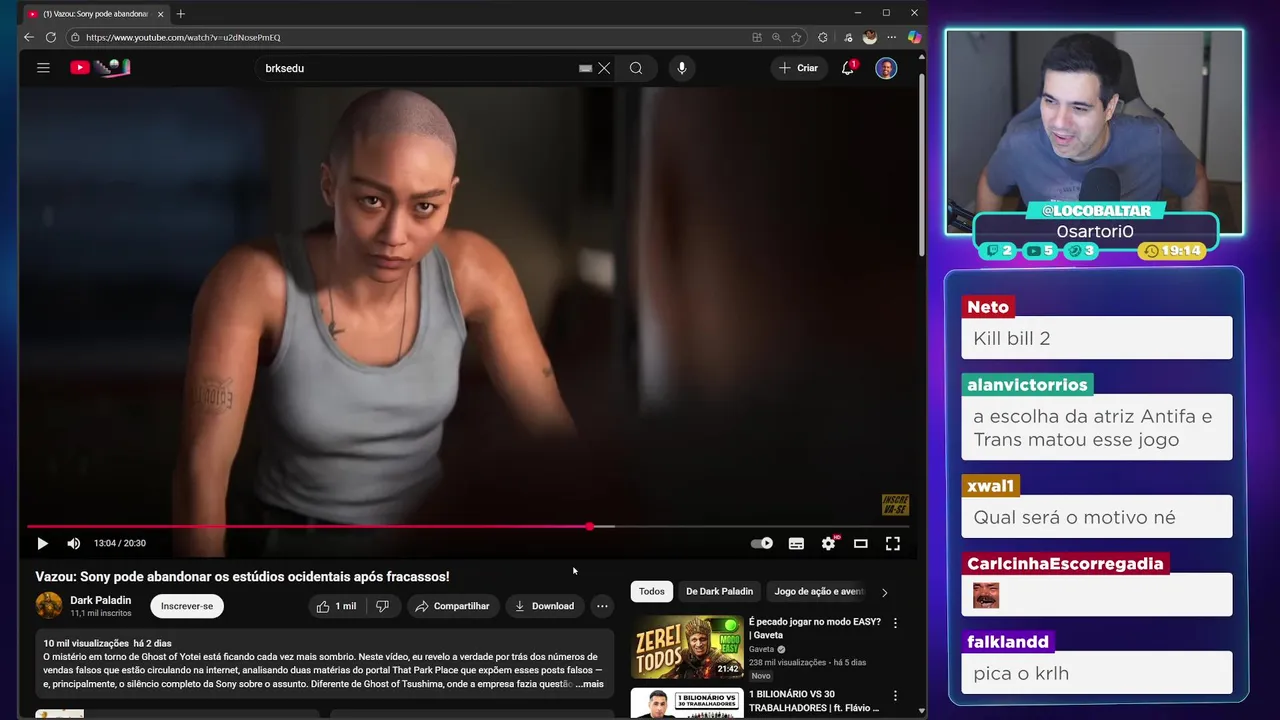Open the ZEREI TODOS Gaveta video thumbnail
The image size is (1280, 720).
pos(687,646)
